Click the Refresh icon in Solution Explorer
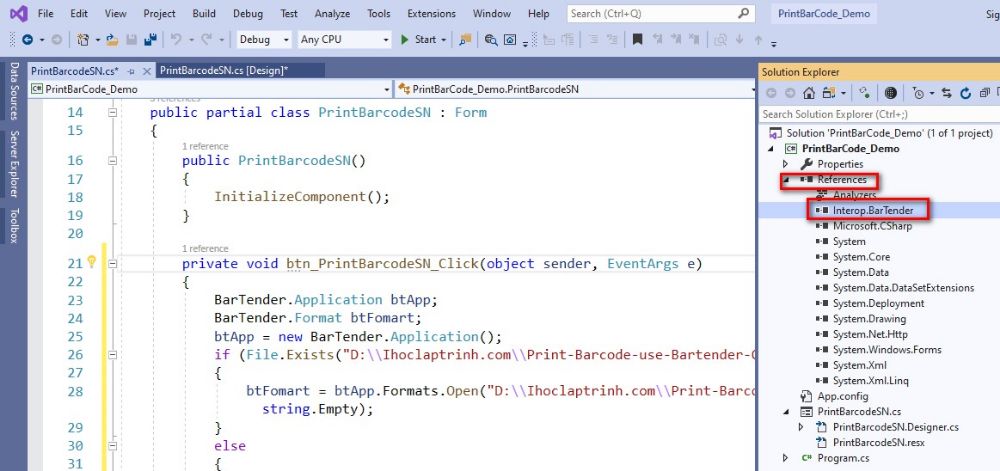Image resolution: width=1000 pixels, height=471 pixels. 966,93
